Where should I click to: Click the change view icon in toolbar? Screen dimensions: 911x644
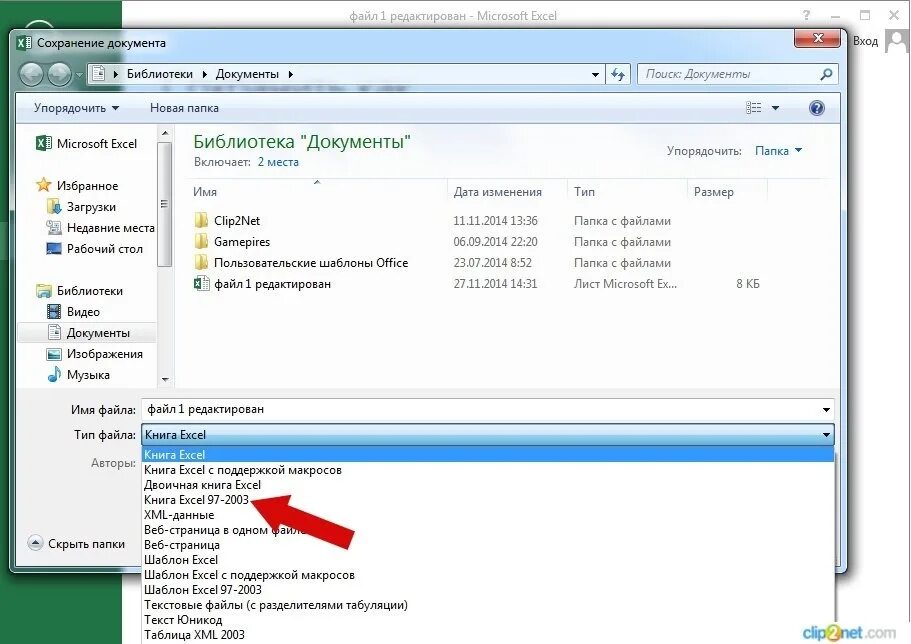754,108
